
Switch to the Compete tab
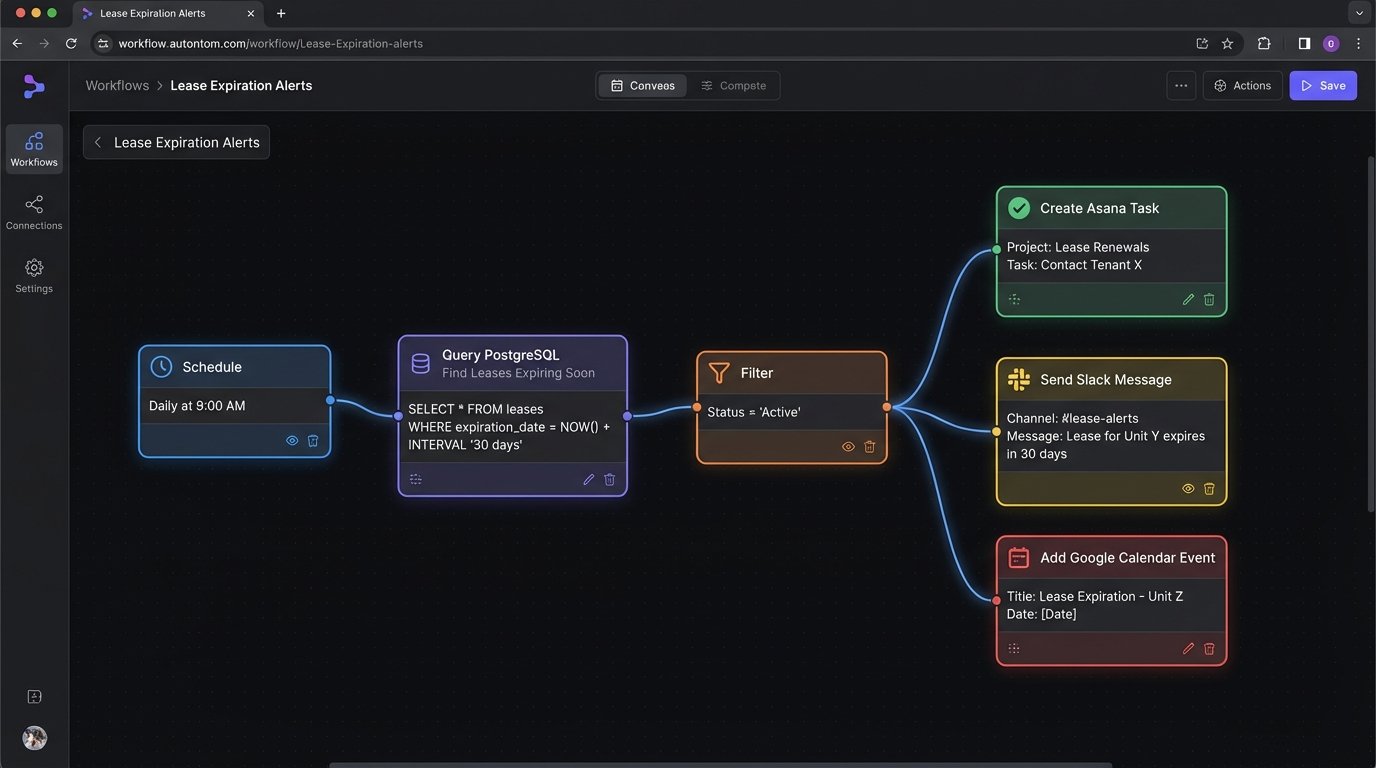pyautogui.click(x=733, y=86)
